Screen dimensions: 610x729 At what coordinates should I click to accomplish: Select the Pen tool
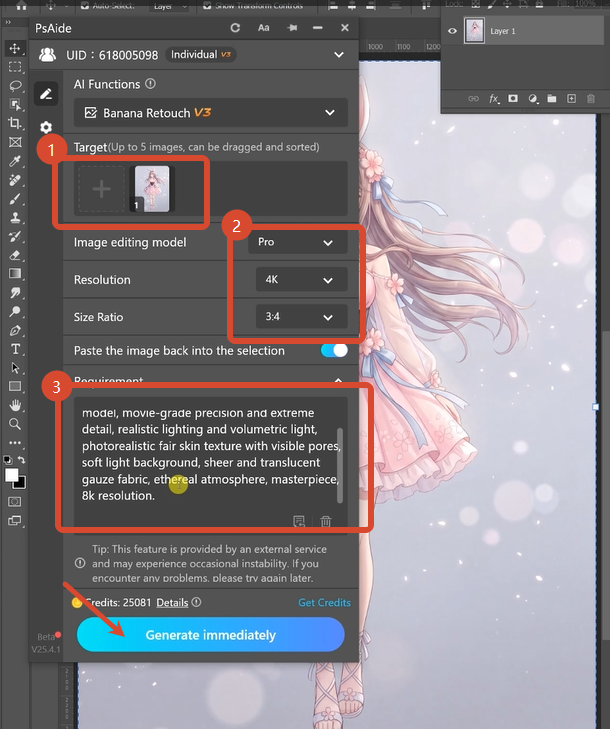point(15,330)
